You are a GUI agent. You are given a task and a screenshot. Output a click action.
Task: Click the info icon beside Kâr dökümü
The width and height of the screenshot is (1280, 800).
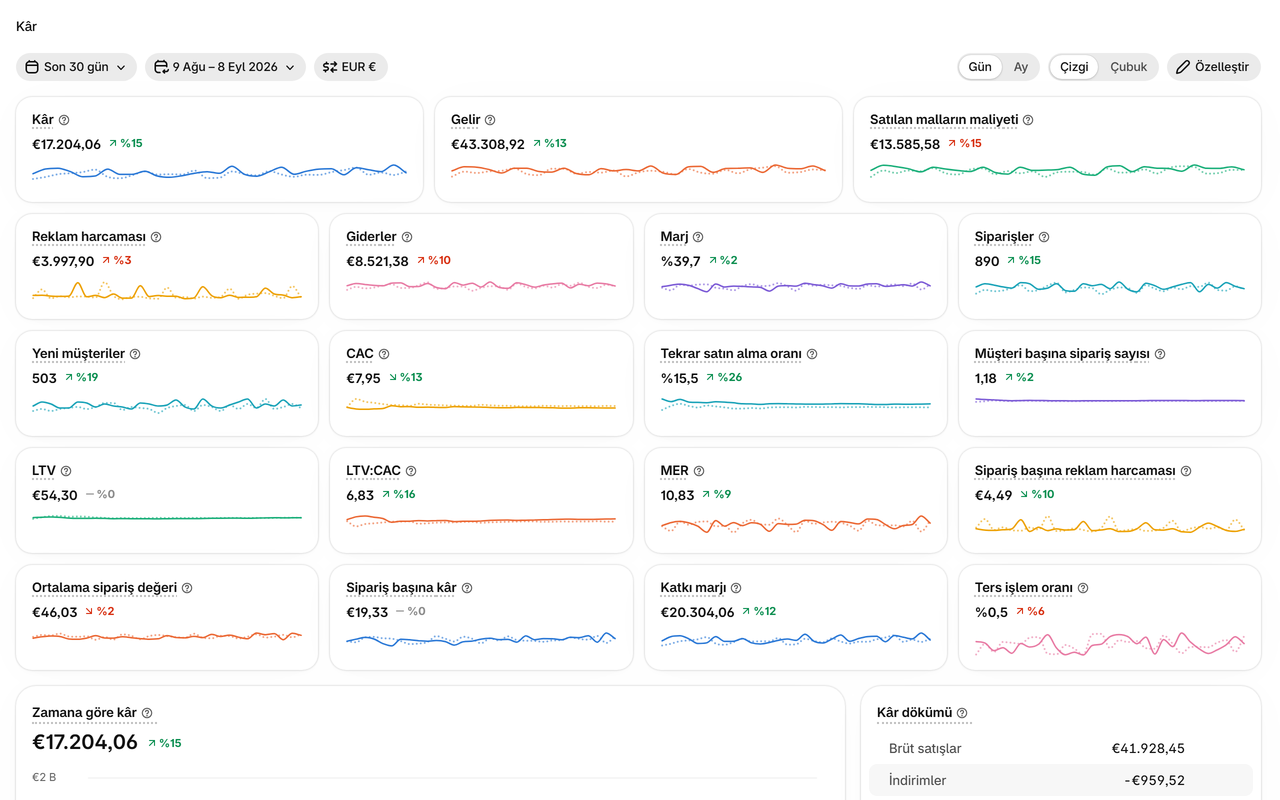click(x=962, y=713)
